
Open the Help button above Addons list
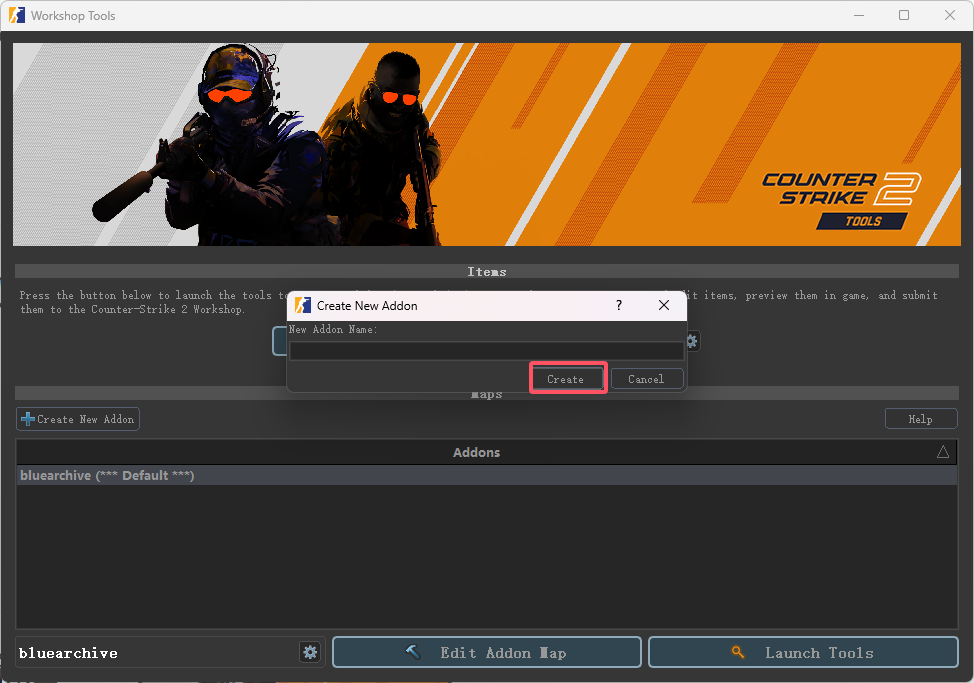(920, 419)
